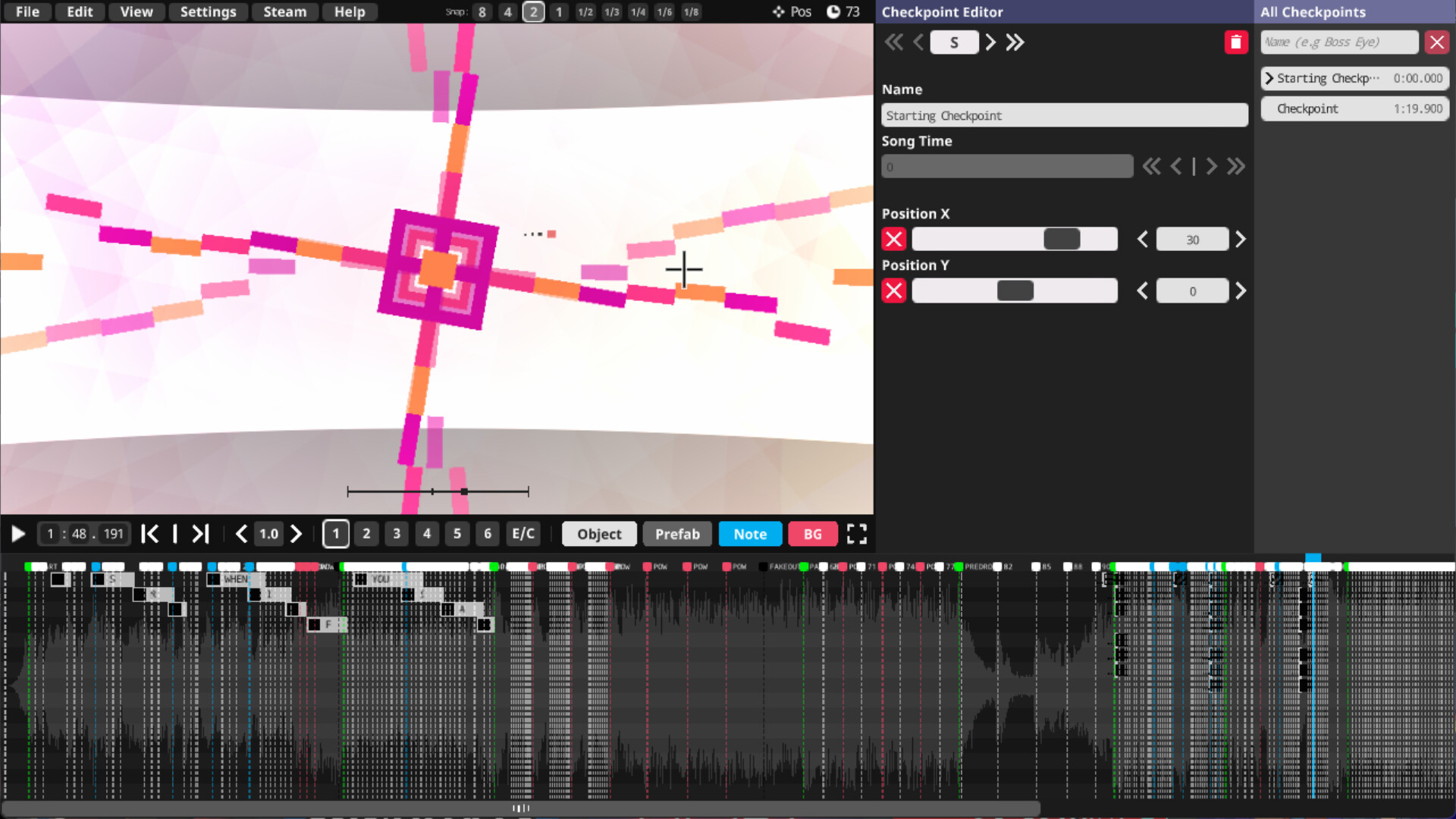Set snap value to 1
Screen dimensions: 1456x819
(x=560, y=12)
